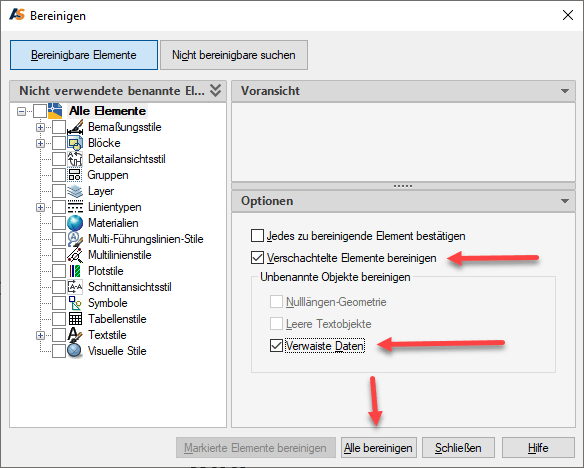Click the Bemaßungsstile dimension style icon

(75, 127)
